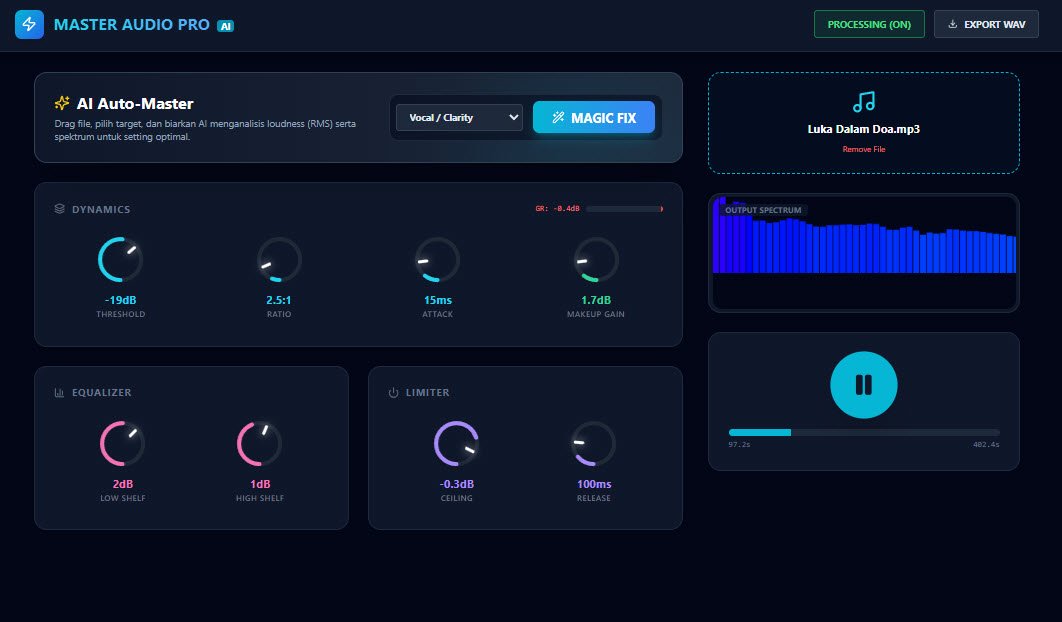Viewport: 1062px width, 622px height.
Task: Click the sparkle icon beside AI Auto-Master
Action: point(62,103)
